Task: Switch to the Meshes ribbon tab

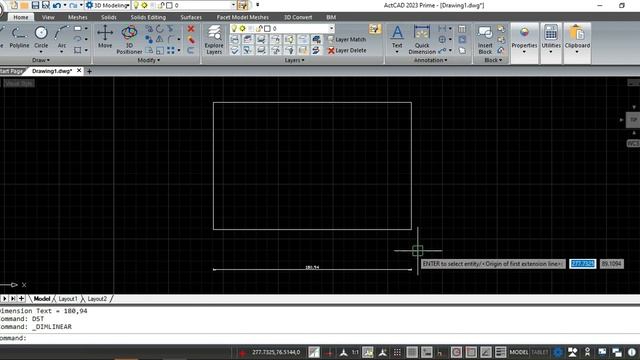Action: [78, 17]
